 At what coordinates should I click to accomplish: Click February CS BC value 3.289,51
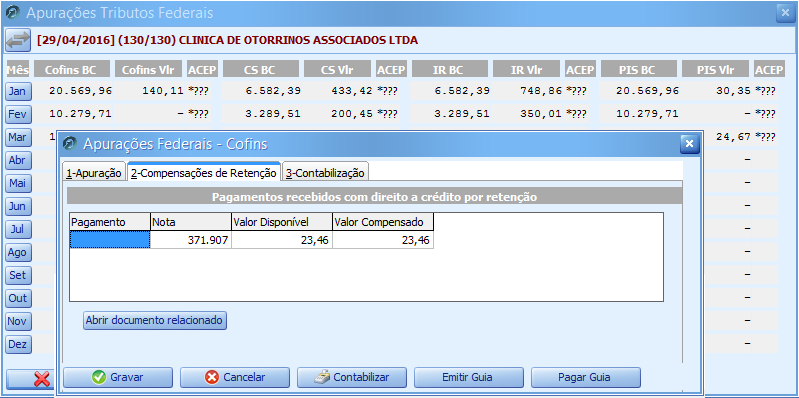[x=273, y=114]
